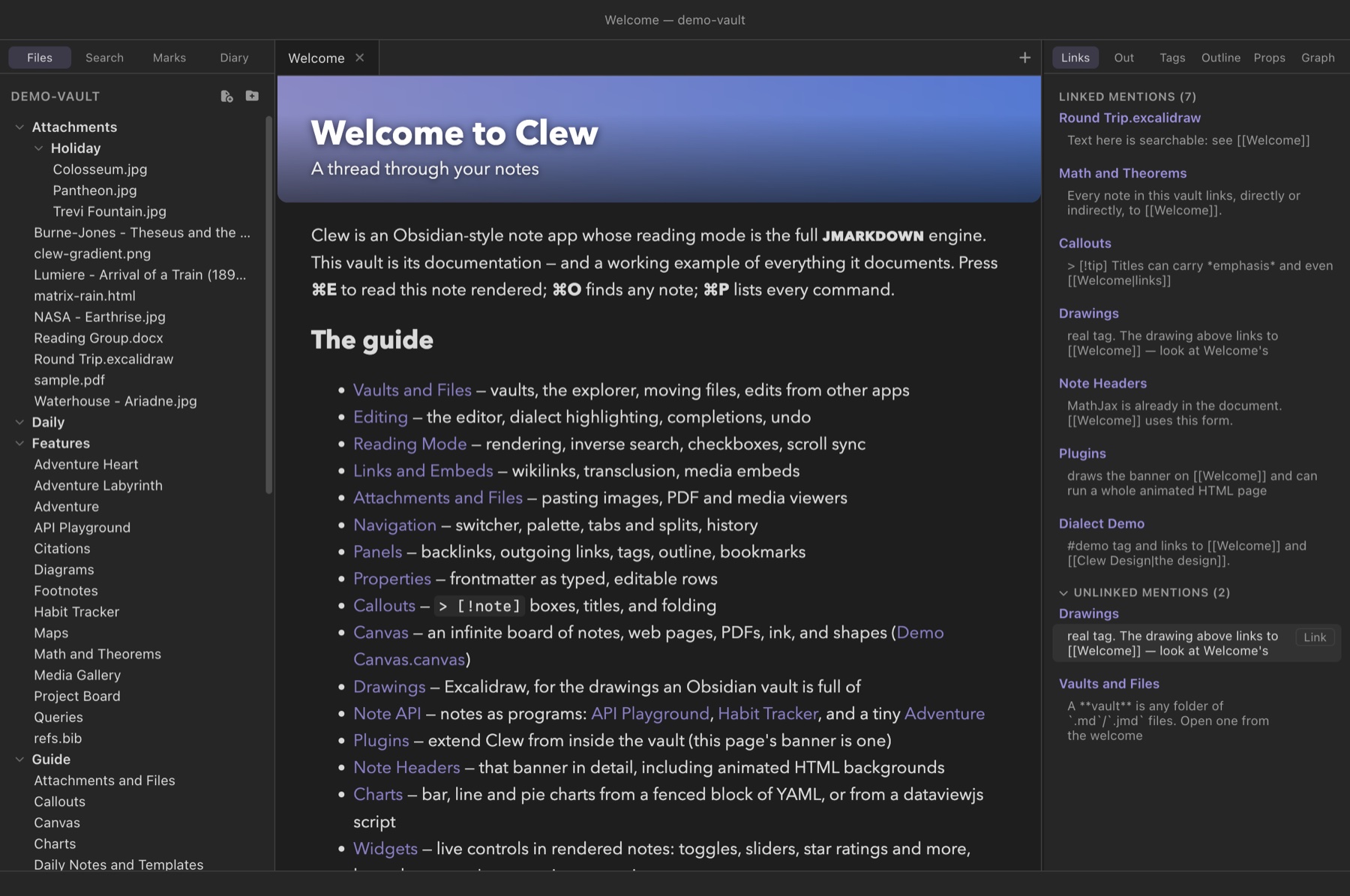Open API Playground in the file tree
Image resolution: width=1350 pixels, height=896 pixels.
coord(82,528)
